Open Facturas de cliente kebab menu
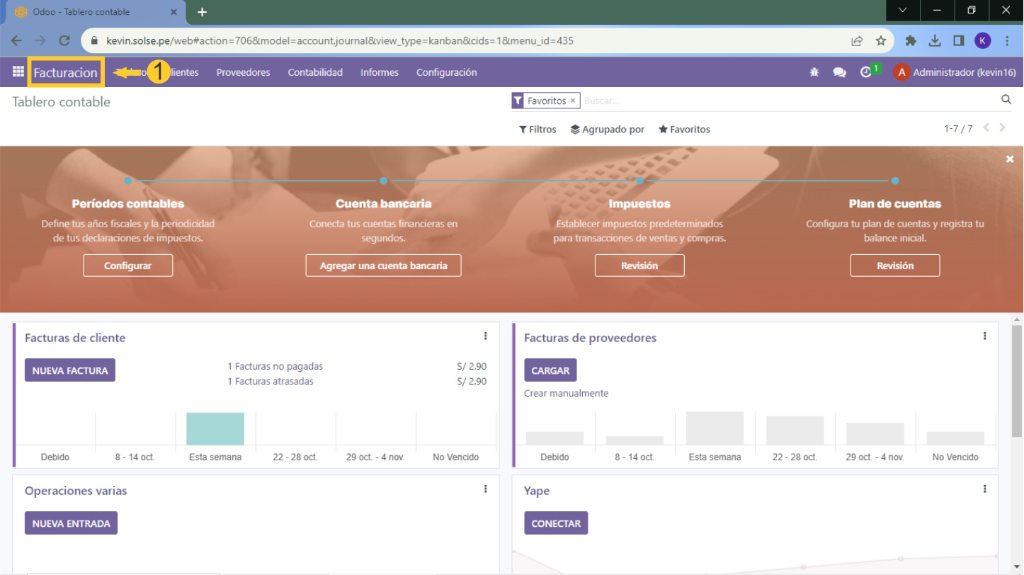This screenshot has height=575, width=1024. 485,337
